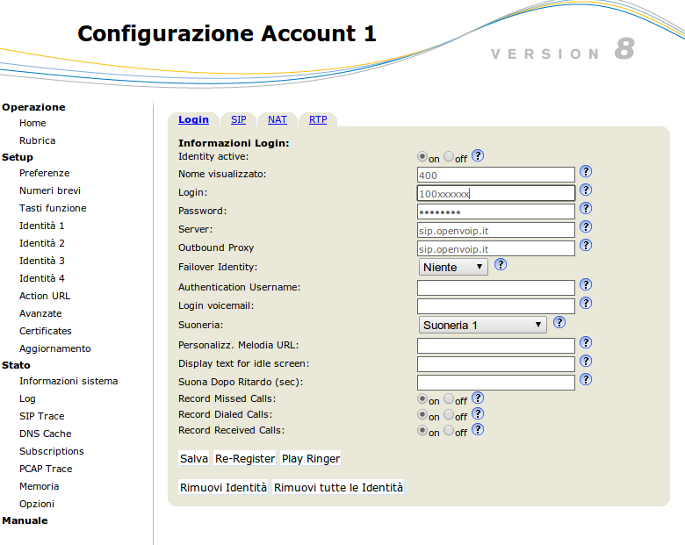Expand the Failover Identity Niente dropdown
685x545 pixels.
[453, 267]
